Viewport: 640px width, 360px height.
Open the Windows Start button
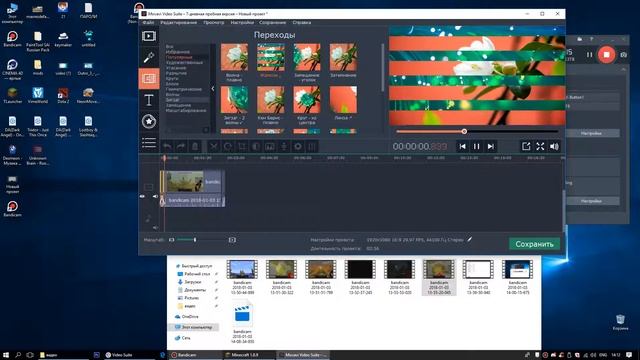pos(6,355)
